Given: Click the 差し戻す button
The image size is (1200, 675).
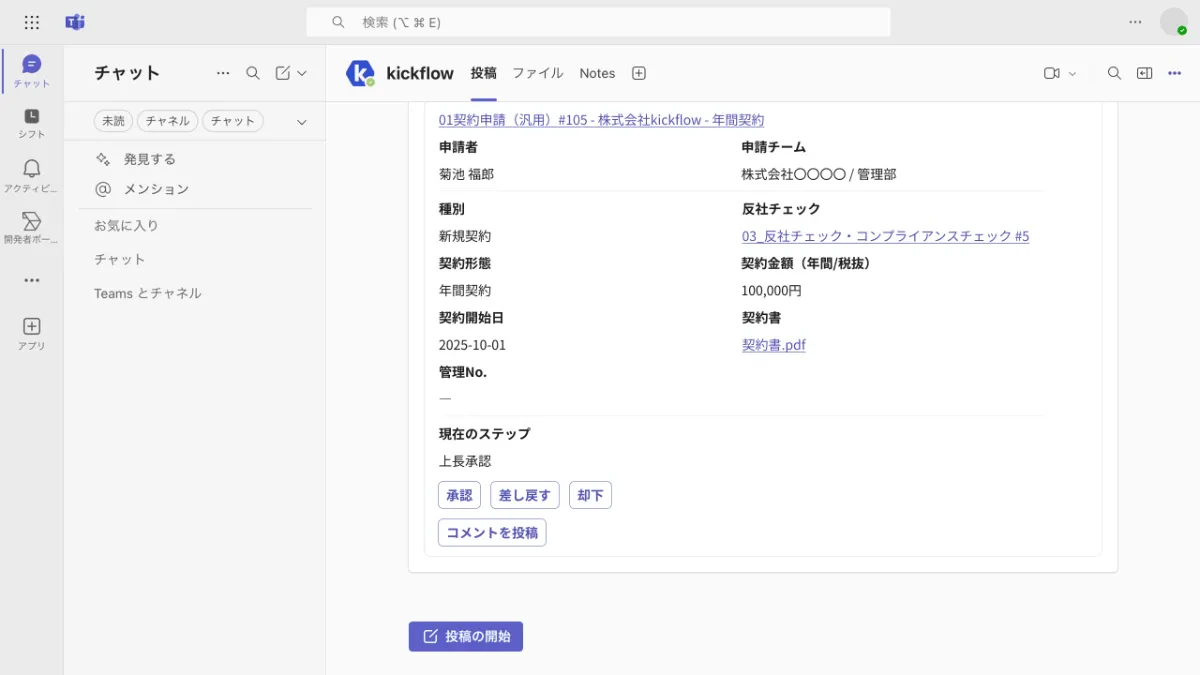Looking at the screenshot, I should [525, 495].
